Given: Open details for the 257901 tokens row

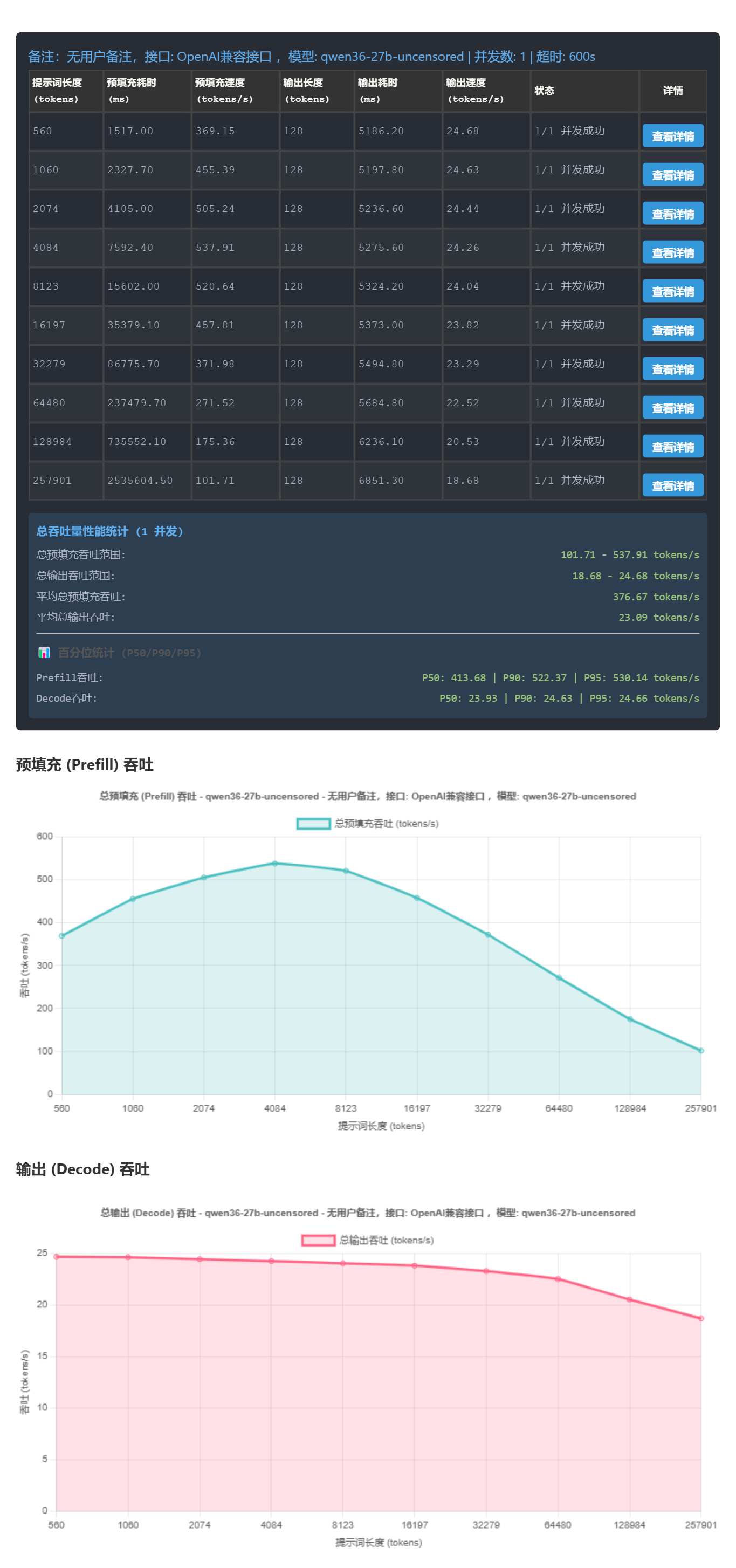Looking at the screenshot, I should pos(672,486).
